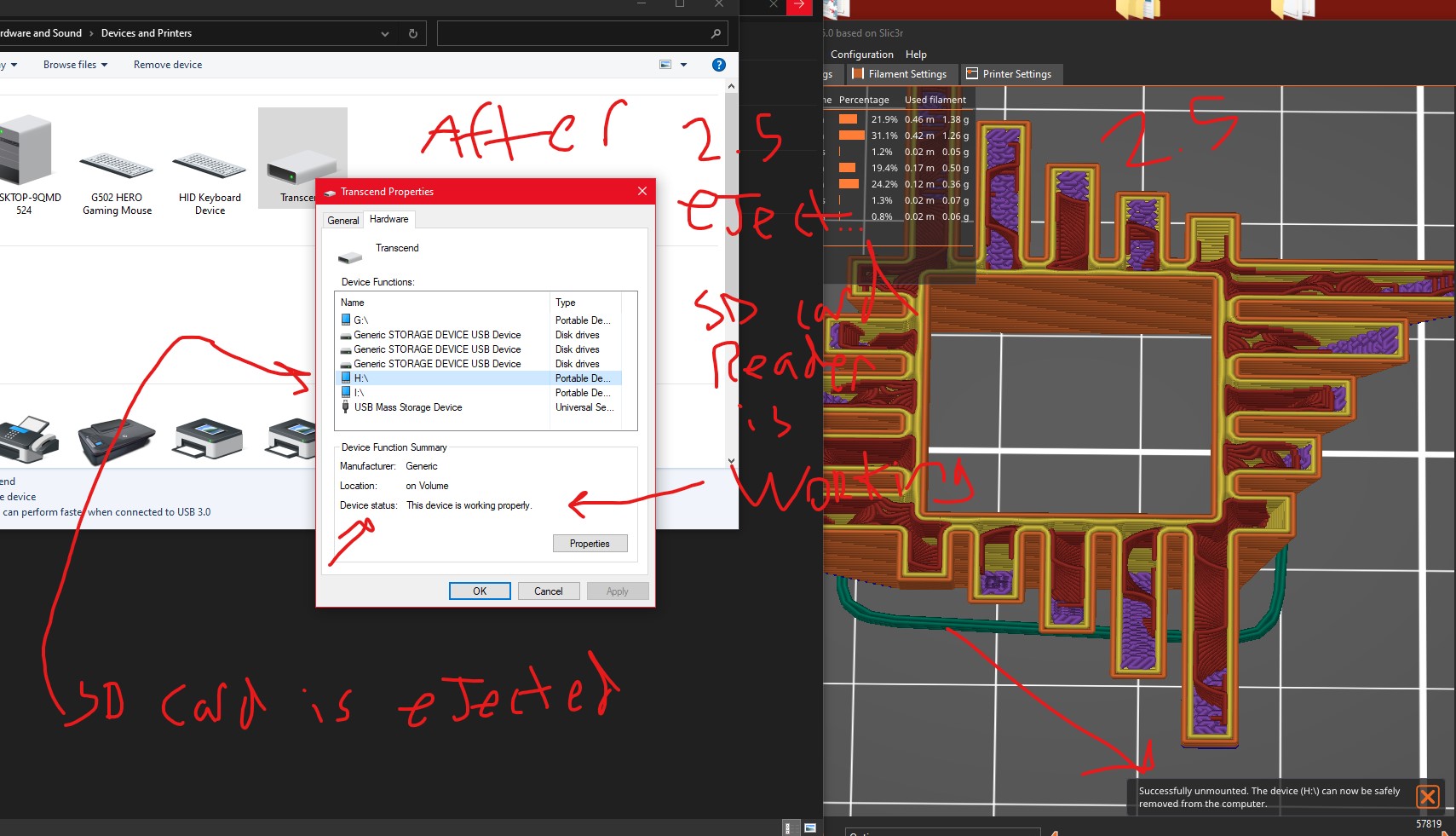Open Windows Explorer help via question mark icon
Screen dimensions: 1456x836
pos(718,64)
